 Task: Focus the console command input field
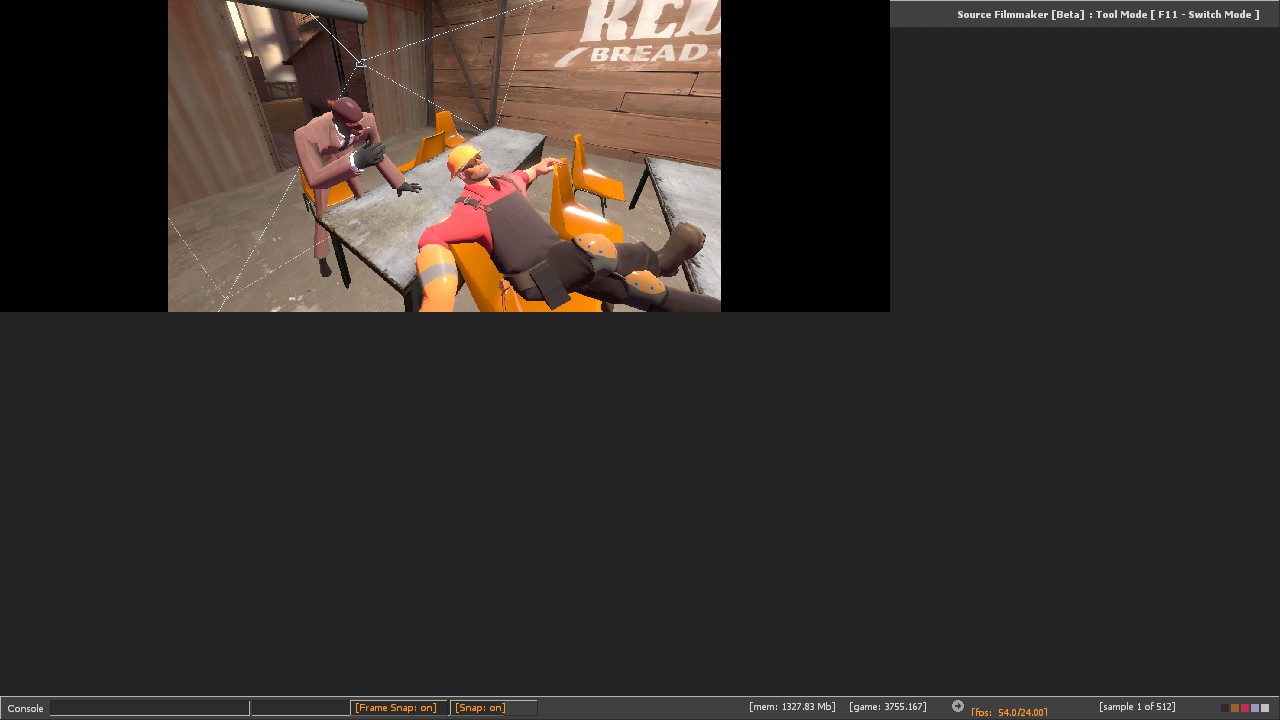tap(150, 708)
